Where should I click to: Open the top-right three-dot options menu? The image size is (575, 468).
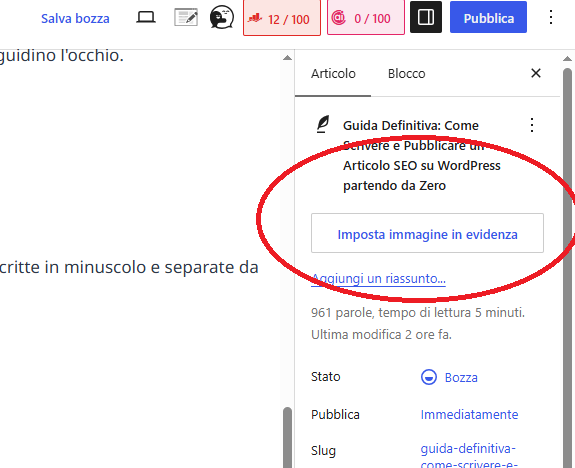click(551, 17)
